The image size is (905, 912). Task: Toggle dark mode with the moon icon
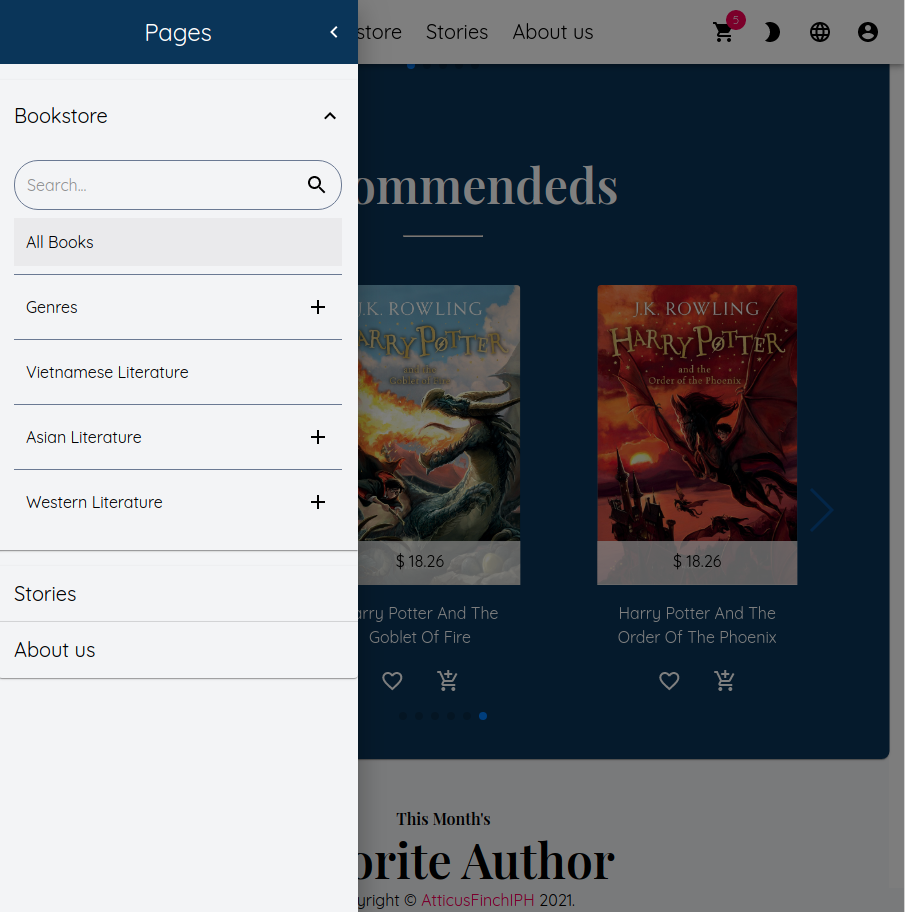coord(771,32)
